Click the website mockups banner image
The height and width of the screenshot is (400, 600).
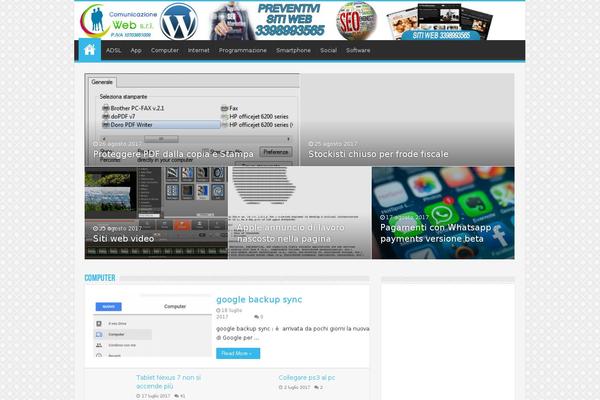pos(440,21)
